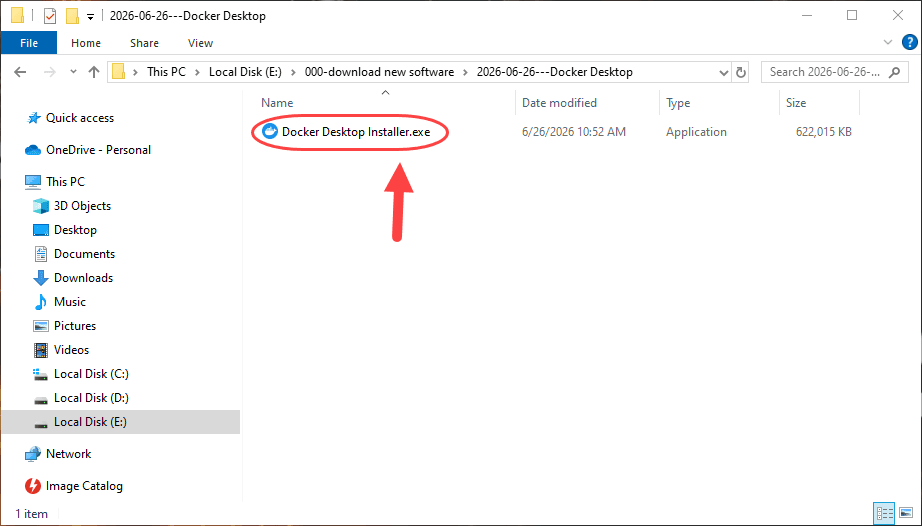The width and height of the screenshot is (922, 526).
Task: Open the Desktop folder in sidebar
Action: point(75,230)
